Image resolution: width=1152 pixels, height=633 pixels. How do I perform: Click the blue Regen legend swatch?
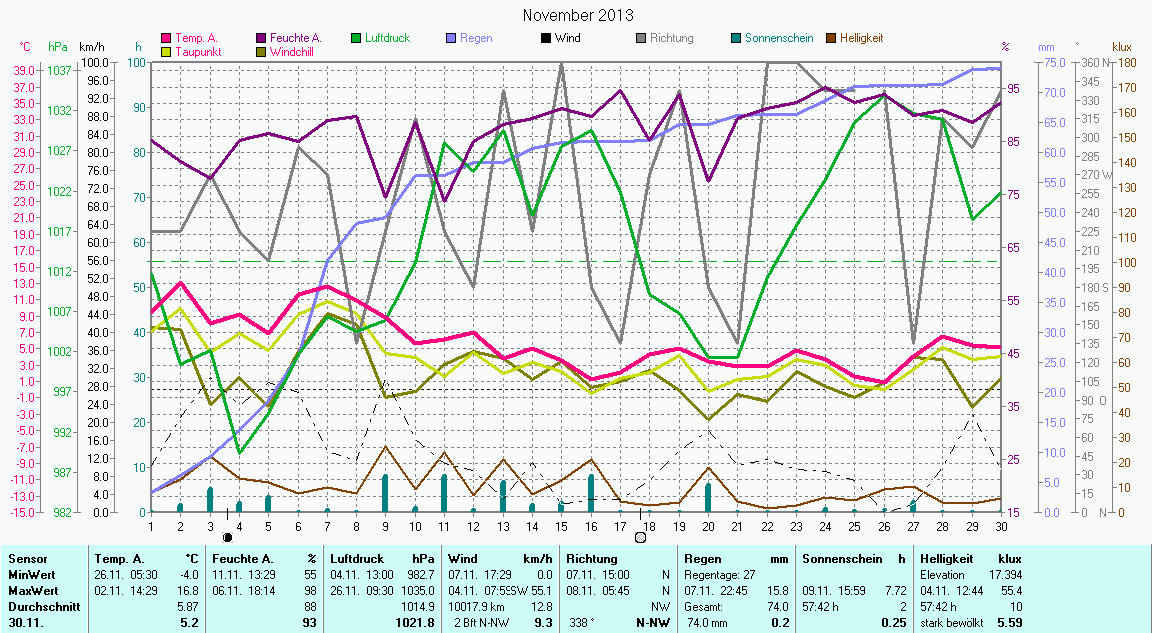(451, 38)
